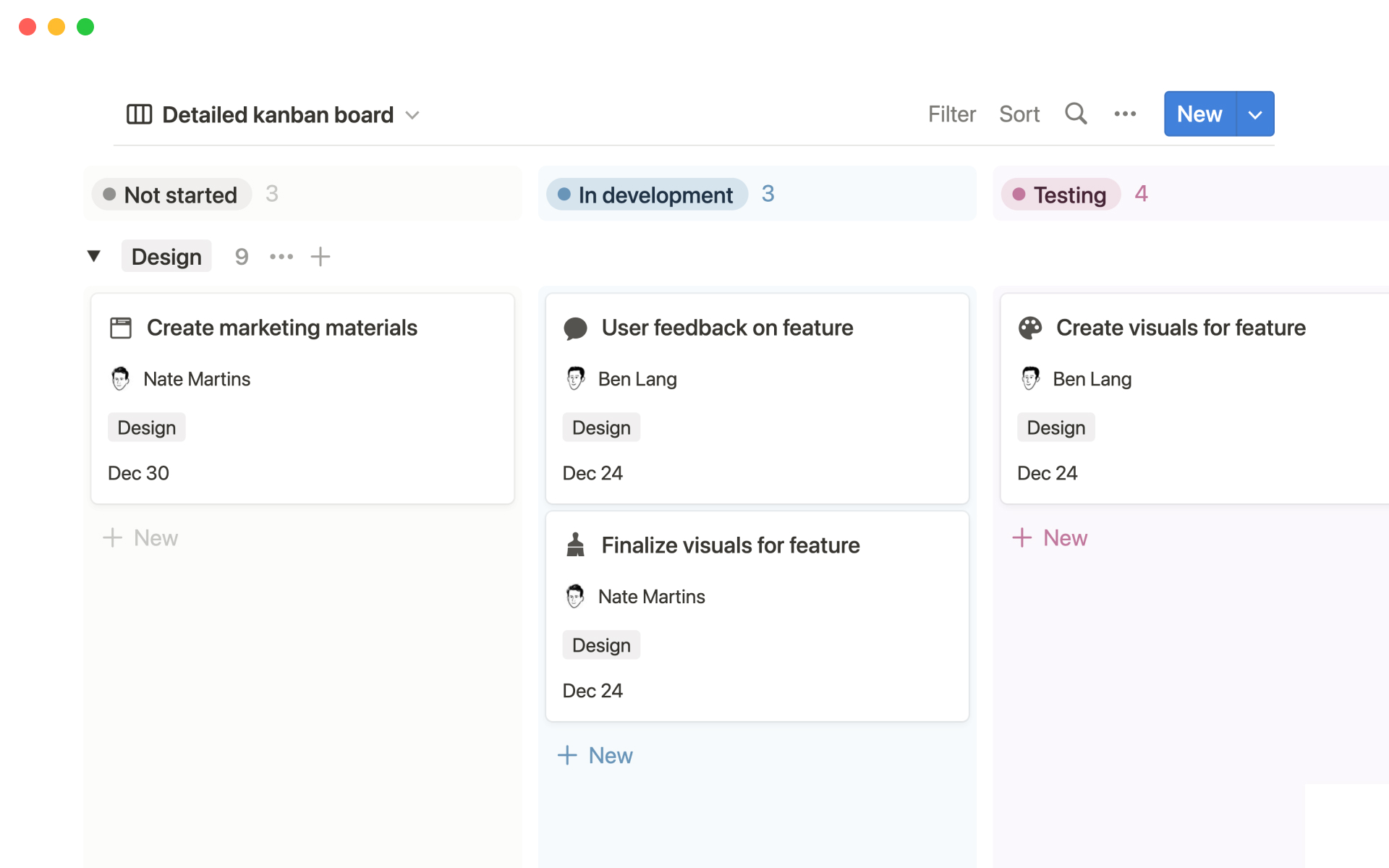
Task: Open the Create marketing materials card
Action: [x=282, y=328]
